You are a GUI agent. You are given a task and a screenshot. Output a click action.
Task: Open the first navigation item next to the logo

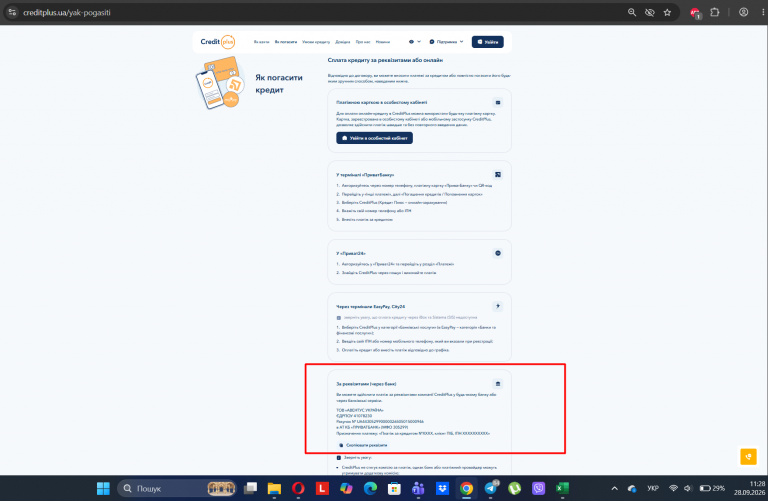click(262, 42)
